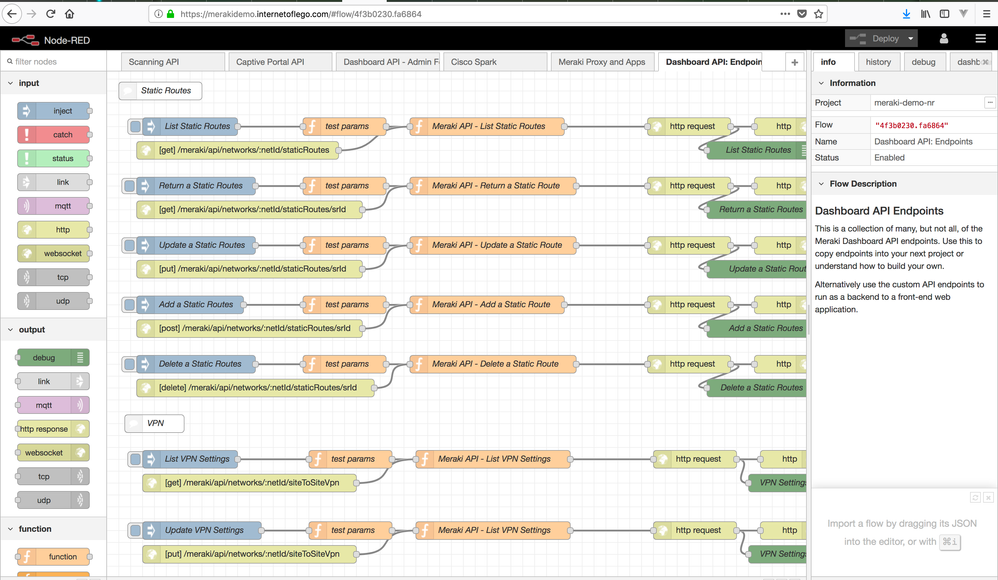Select the inject node in palette
Image resolution: width=998 pixels, height=580 pixels.
click(x=53, y=111)
